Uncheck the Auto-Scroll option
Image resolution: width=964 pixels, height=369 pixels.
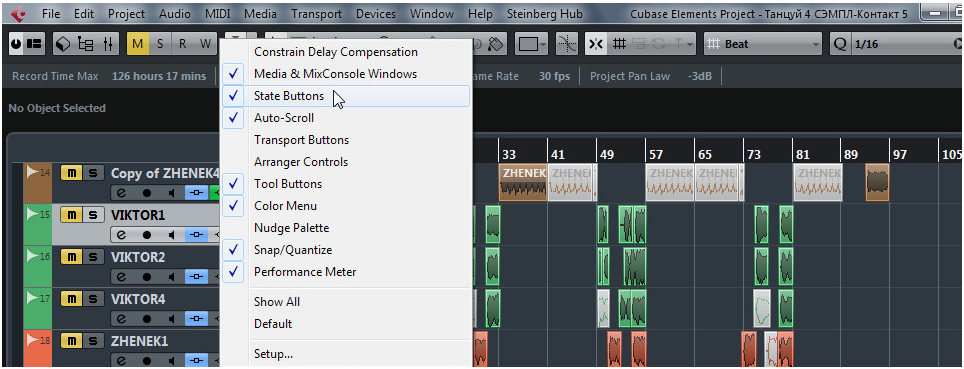[x=347, y=118]
